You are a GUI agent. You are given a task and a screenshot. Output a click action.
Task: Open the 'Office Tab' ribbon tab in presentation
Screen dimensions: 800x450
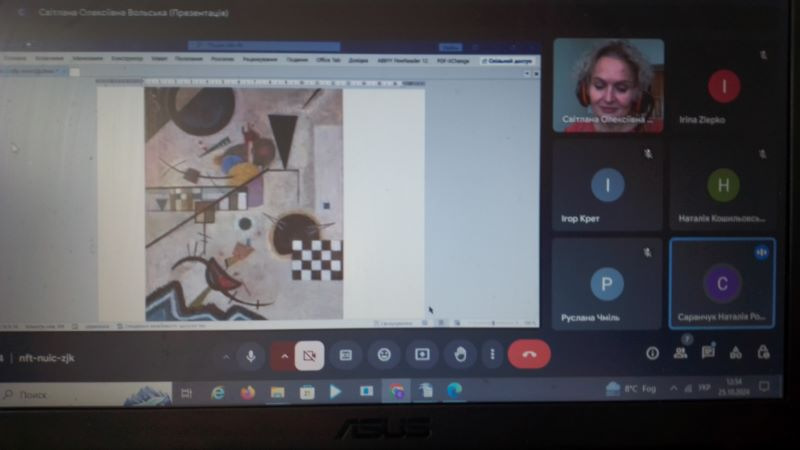click(328, 60)
